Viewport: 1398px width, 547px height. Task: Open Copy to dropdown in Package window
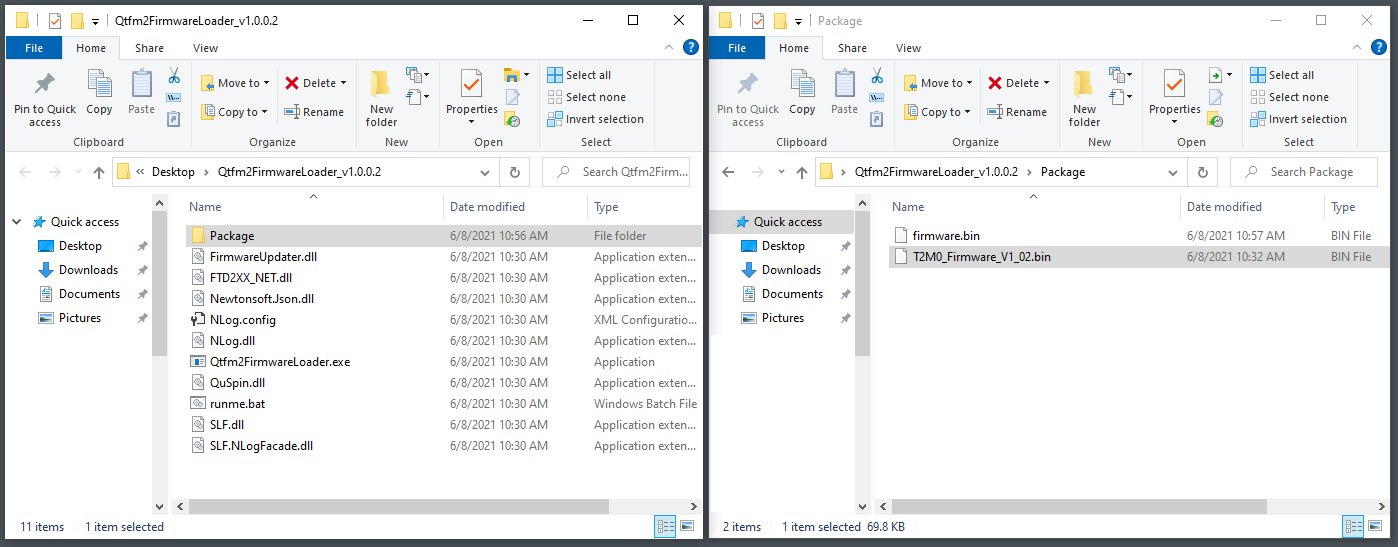click(x=936, y=112)
